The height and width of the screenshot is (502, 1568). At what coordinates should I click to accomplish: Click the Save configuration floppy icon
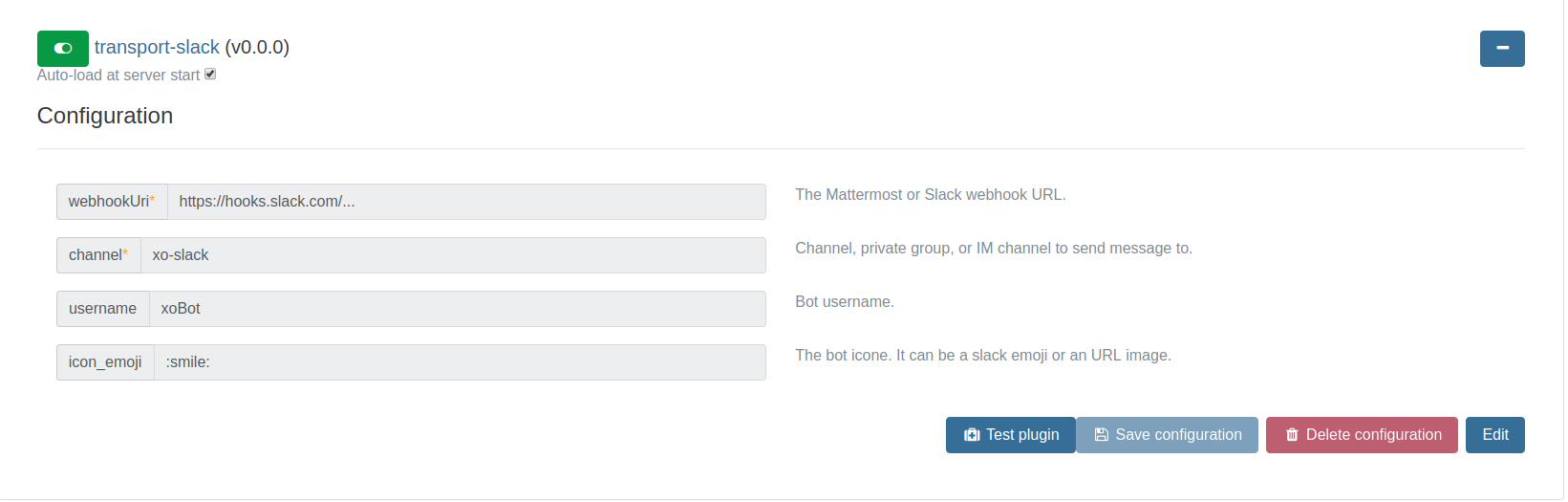[x=1101, y=435]
